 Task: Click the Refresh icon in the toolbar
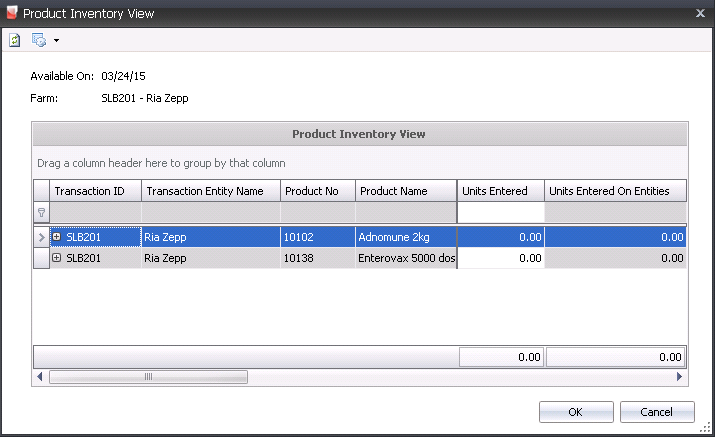[15, 40]
